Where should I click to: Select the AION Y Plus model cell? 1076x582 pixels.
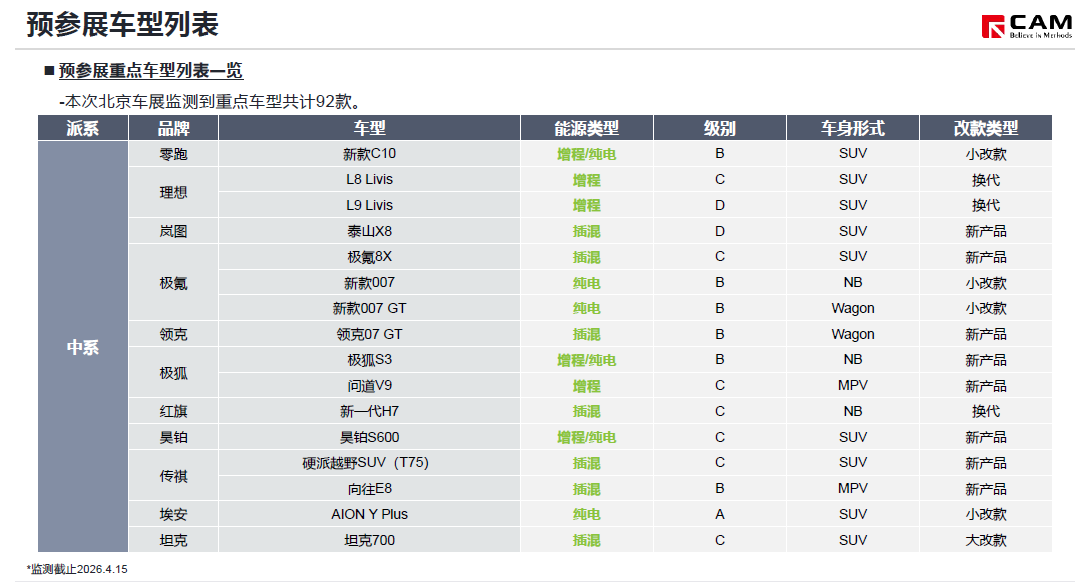[369, 514]
